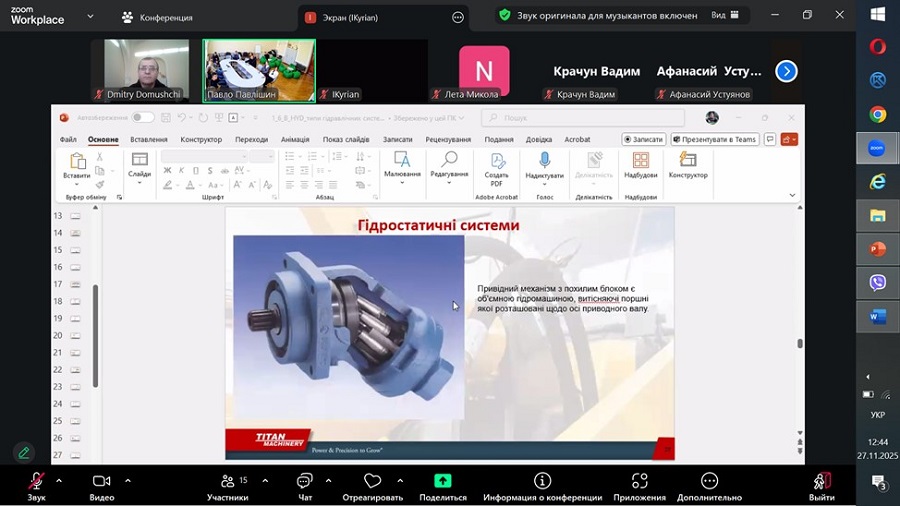Switch to the Вставлення ribbon tab
Image resolution: width=900 pixels, height=506 pixels.
pos(149,140)
